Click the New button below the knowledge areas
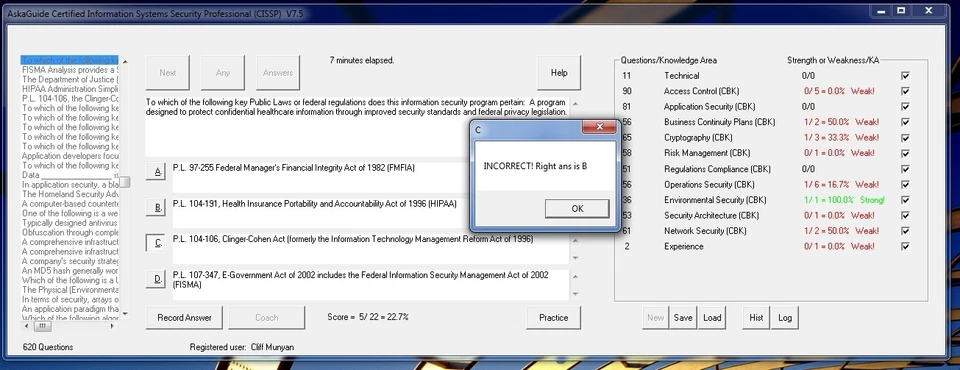 coord(655,317)
